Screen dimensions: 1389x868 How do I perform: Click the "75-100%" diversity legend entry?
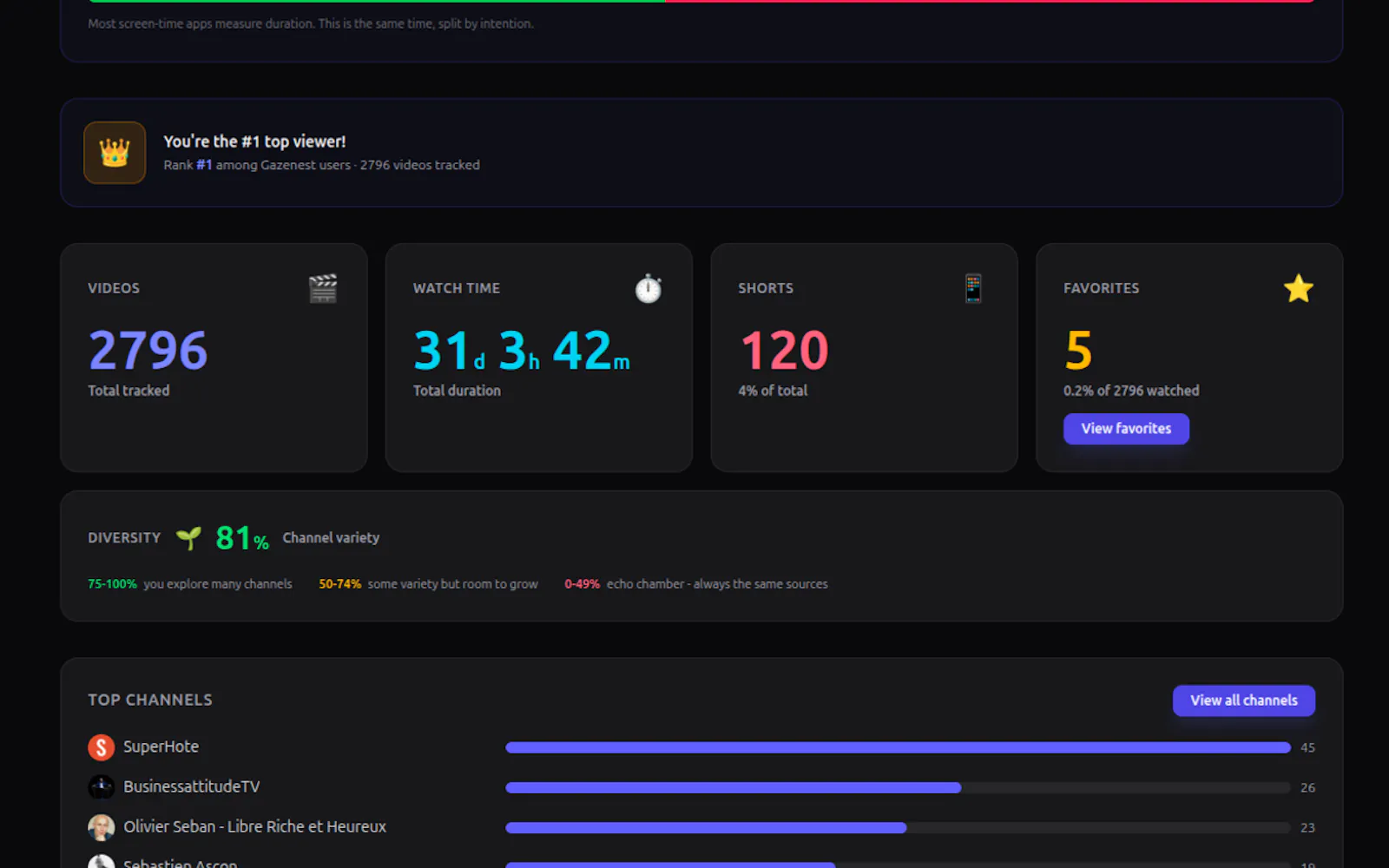[190, 584]
